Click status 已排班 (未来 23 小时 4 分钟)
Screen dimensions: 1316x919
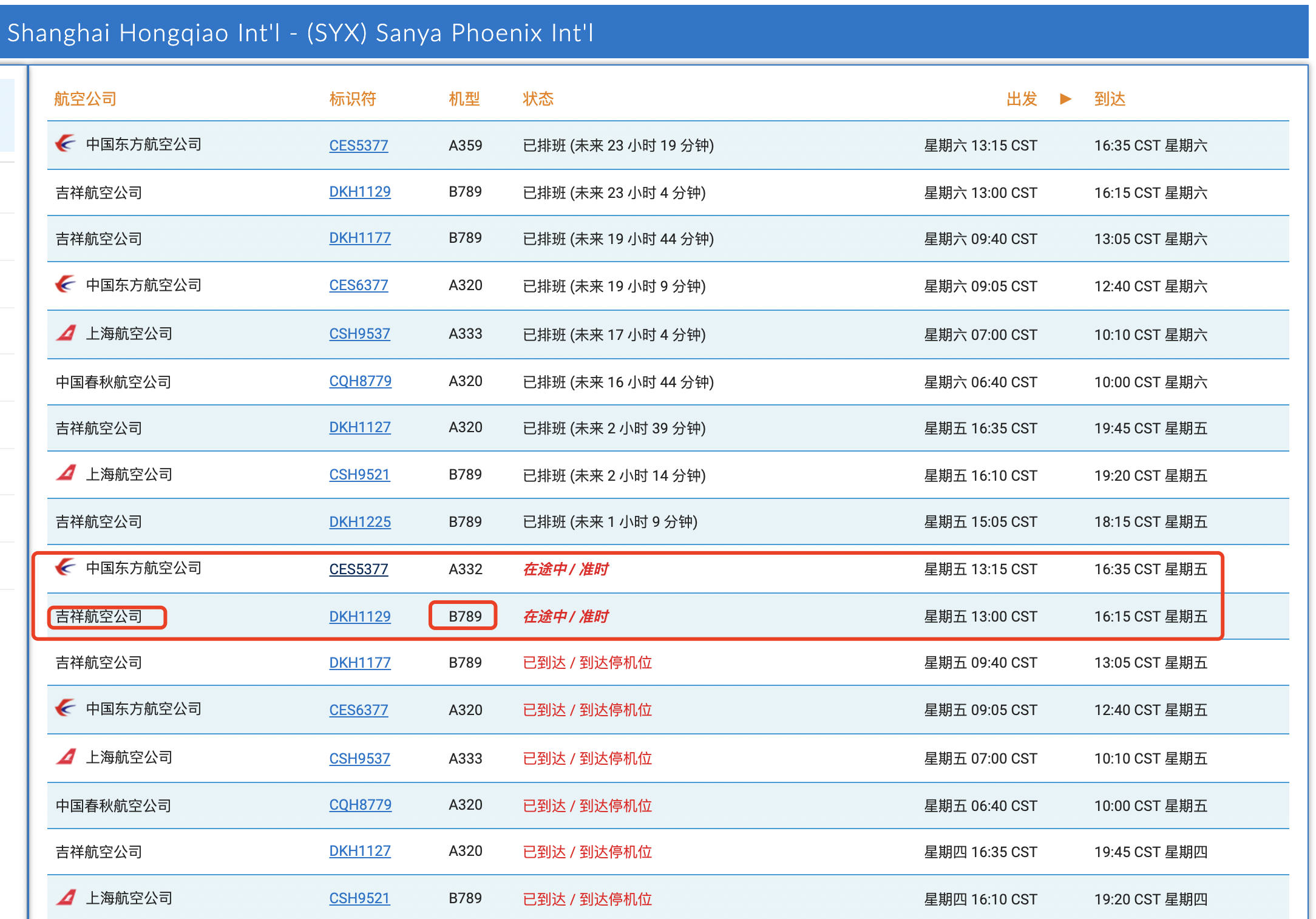coord(614,193)
